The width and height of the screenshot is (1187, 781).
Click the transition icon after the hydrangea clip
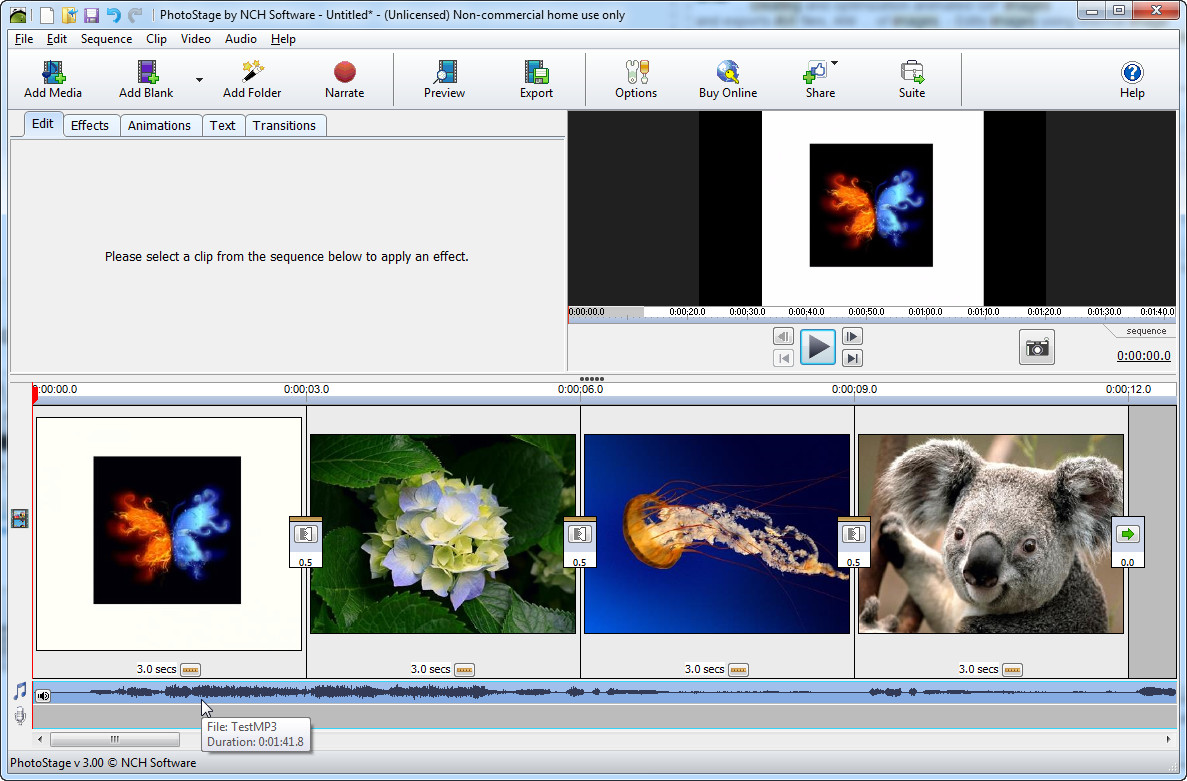coord(580,534)
